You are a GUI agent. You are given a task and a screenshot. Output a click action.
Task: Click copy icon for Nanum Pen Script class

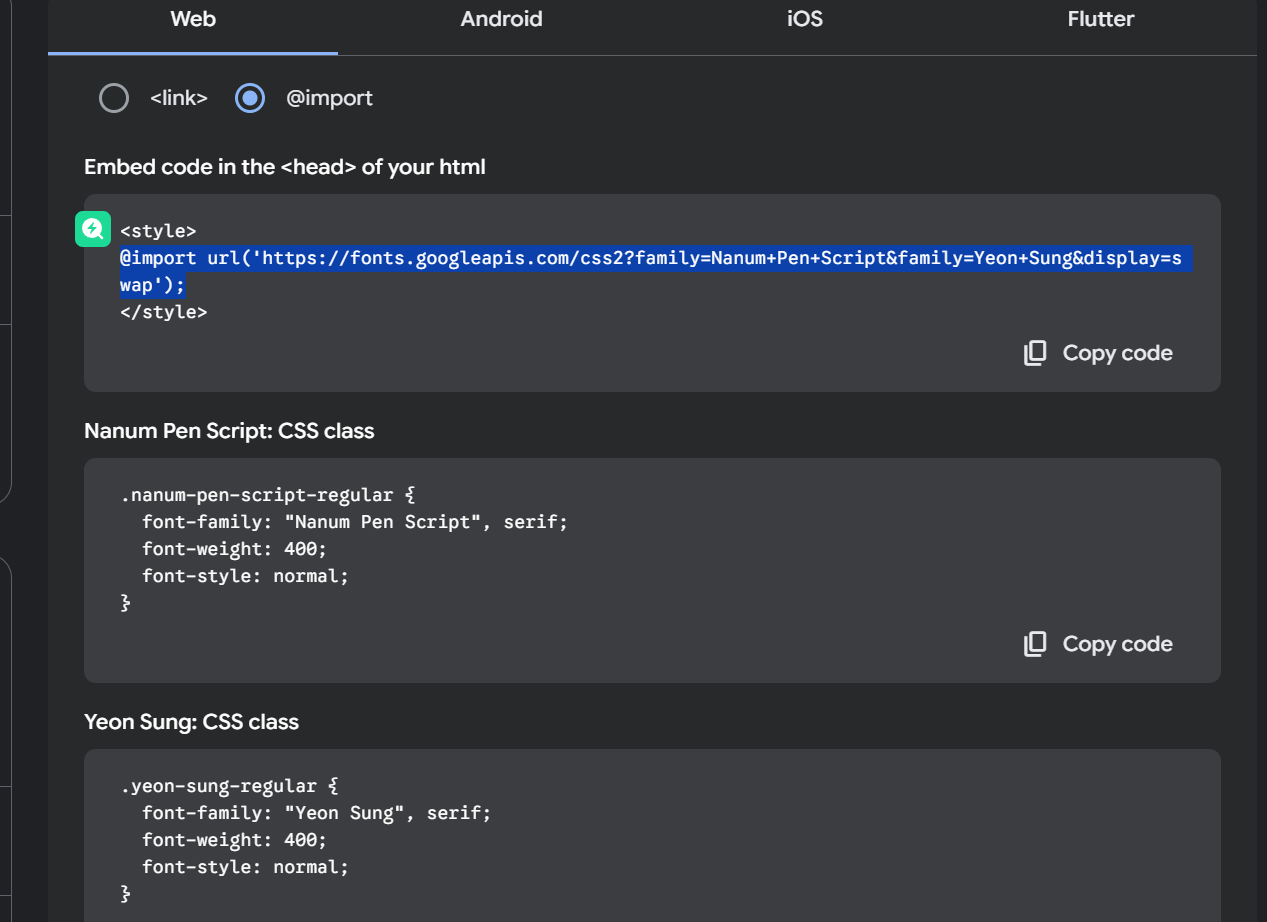click(x=1035, y=644)
